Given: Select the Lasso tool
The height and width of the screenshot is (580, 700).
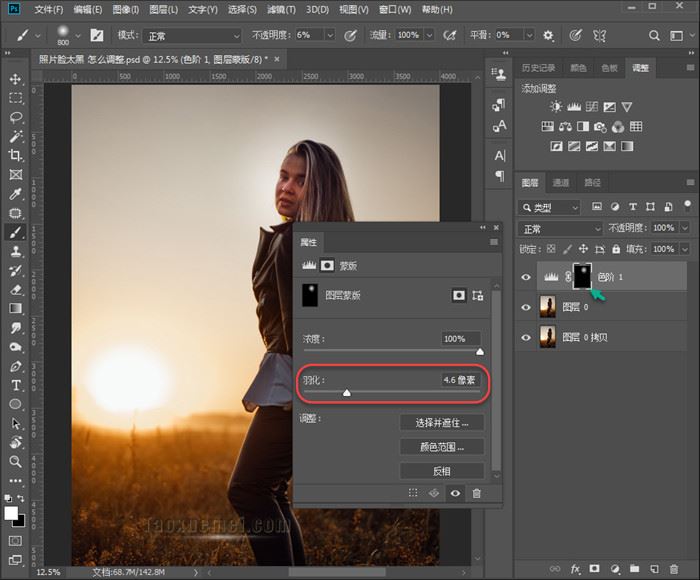Looking at the screenshot, I should 16,117.
